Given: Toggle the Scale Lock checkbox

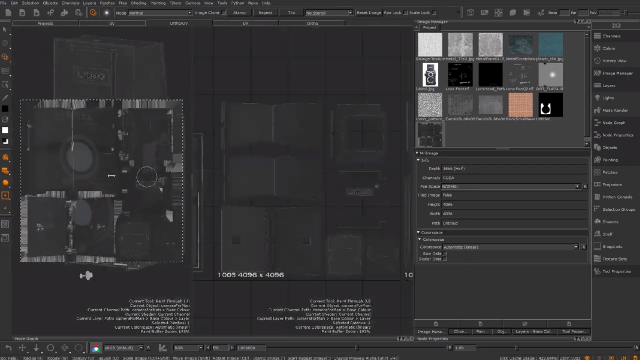Looking at the screenshot, I should click(x=434, y=13).
